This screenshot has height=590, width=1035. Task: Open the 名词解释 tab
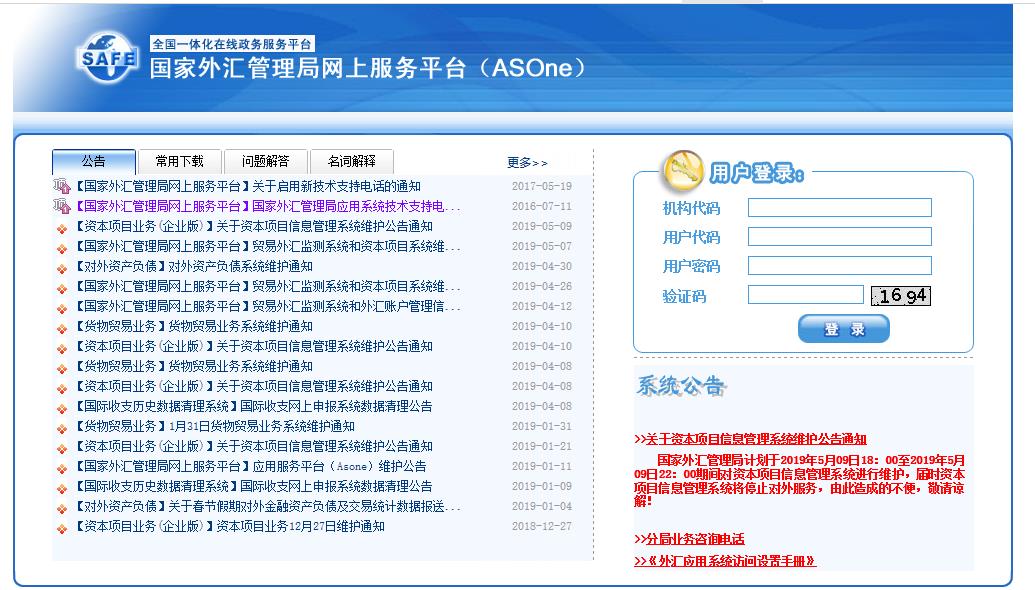(352, 161)
